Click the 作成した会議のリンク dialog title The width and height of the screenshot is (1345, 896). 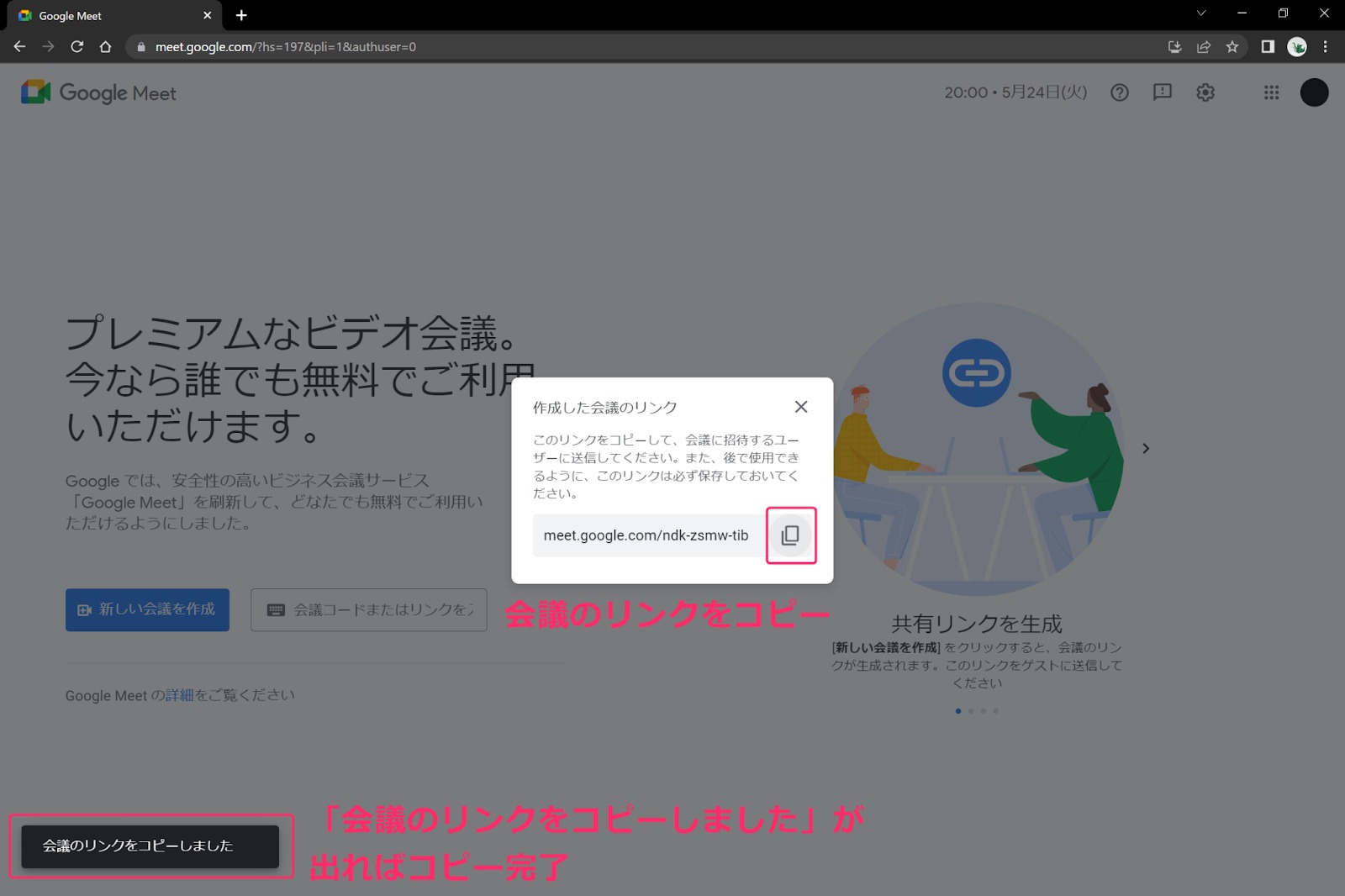(x=604, y=408)
